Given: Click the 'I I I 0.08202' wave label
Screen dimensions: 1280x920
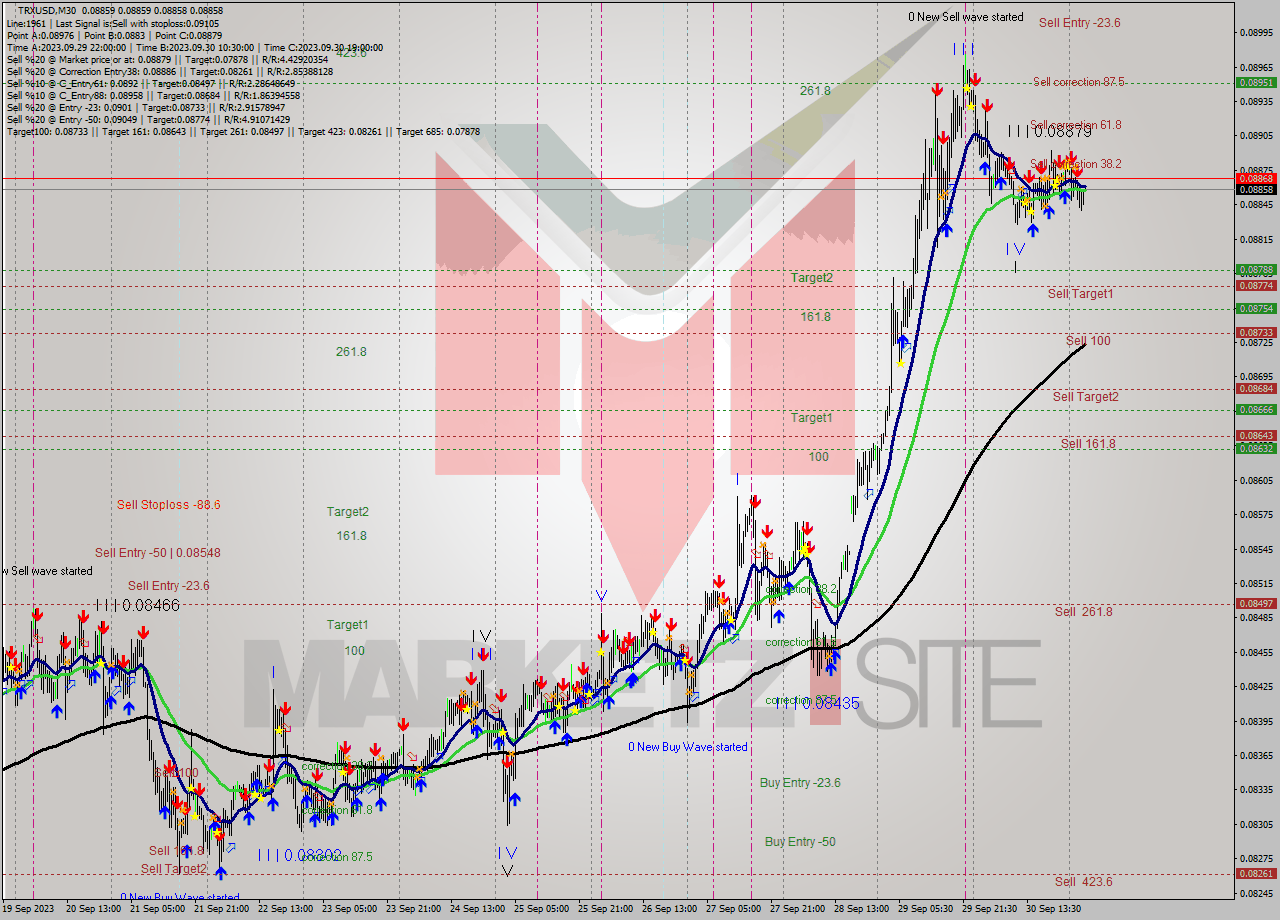Looking at the screenshot, I should pos(300,856).
